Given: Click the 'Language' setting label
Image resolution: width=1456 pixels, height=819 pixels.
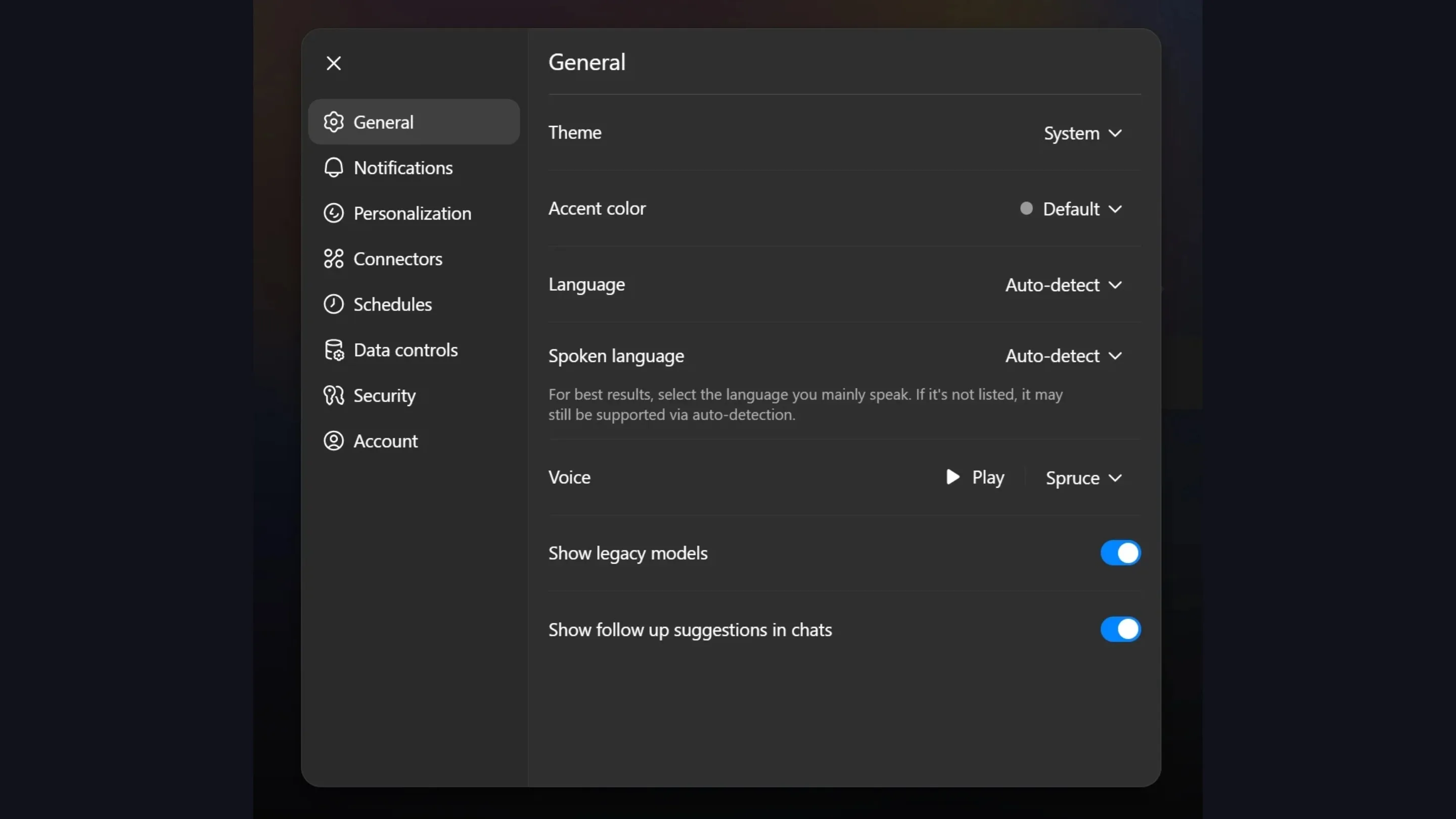Looking at the screenshot, I should point(586,285).
